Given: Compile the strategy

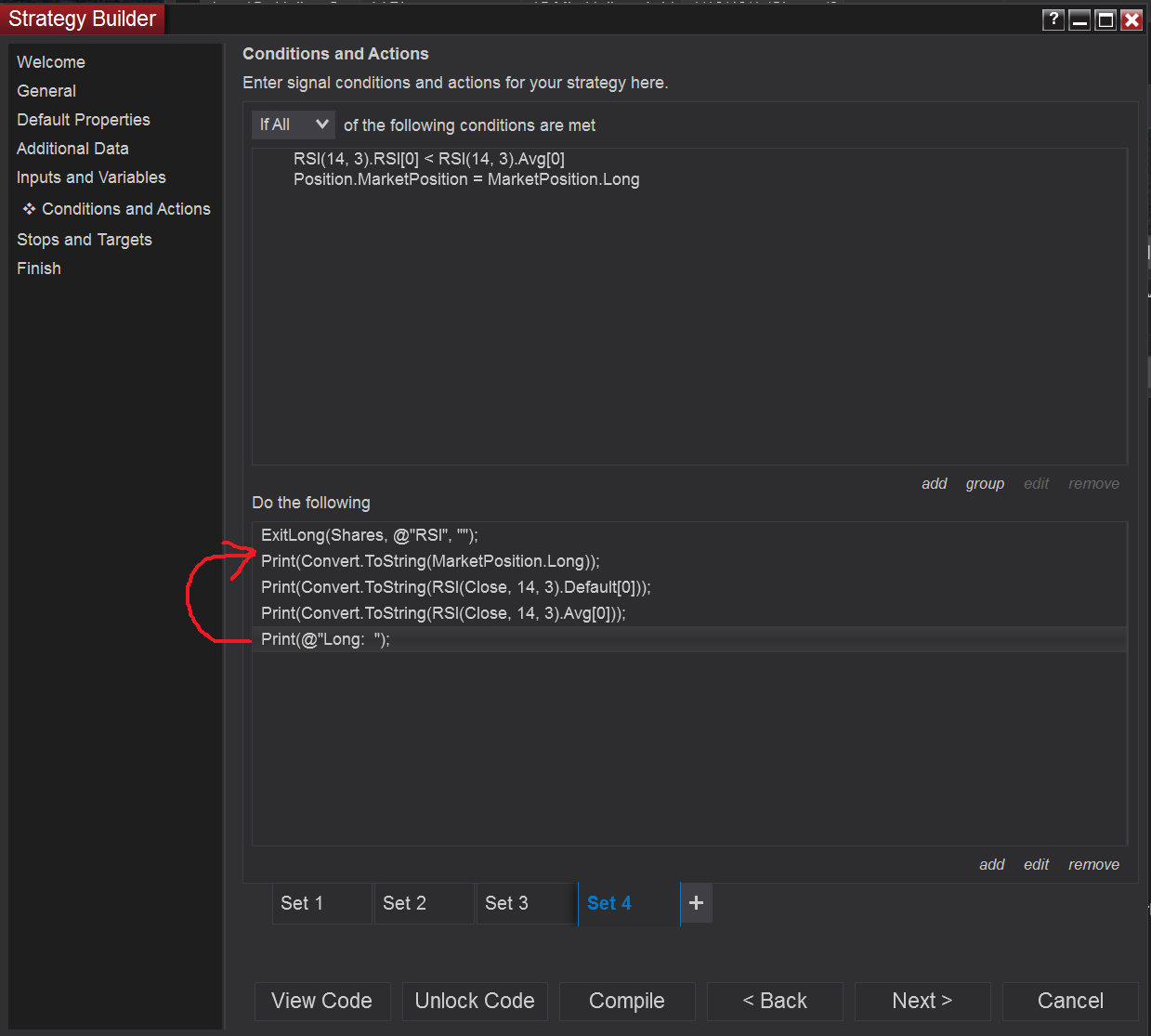Looking at the screenshot, I should (627, 1001).
